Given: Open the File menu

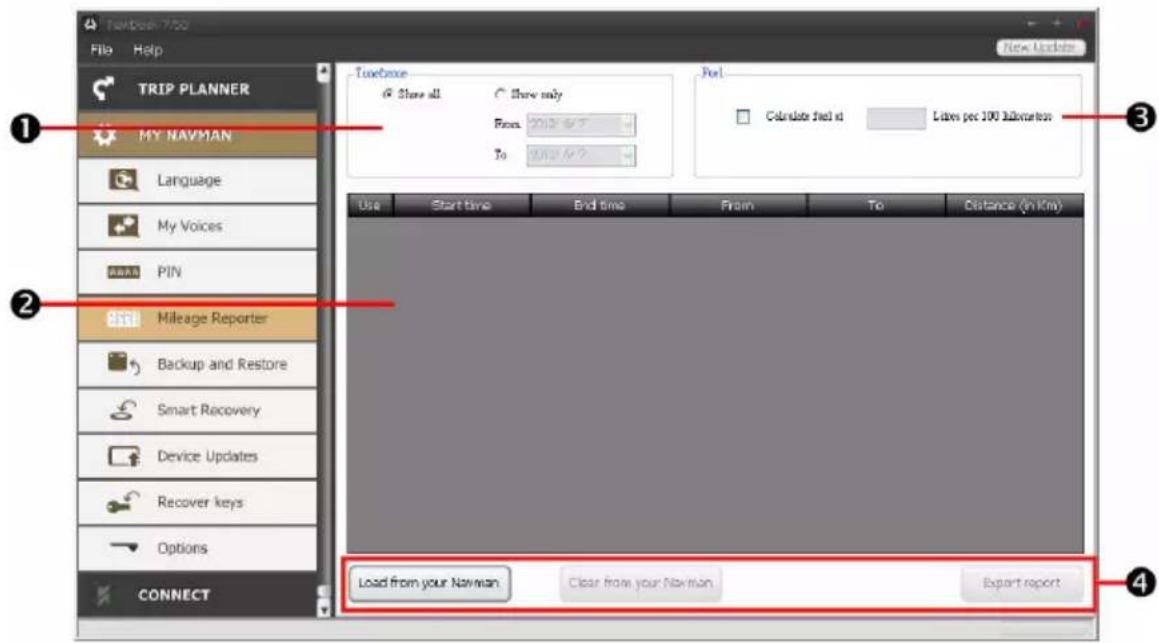Looking at the screenshot, I should coord(101,50).
